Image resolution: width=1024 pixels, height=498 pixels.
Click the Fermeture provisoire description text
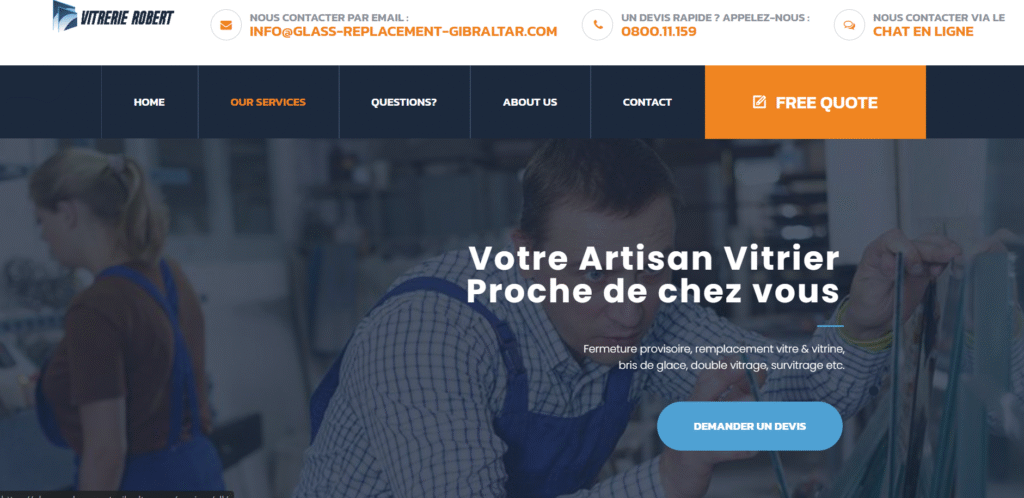(714, 357)
